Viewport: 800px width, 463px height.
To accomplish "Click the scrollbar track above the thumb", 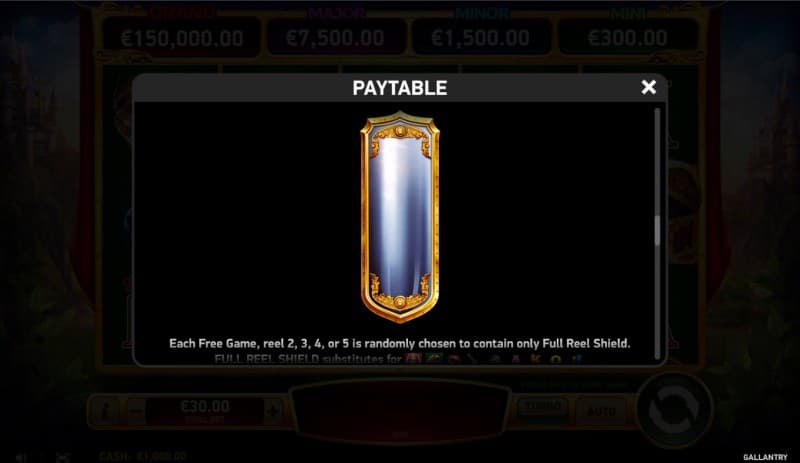I will (657, 162).
